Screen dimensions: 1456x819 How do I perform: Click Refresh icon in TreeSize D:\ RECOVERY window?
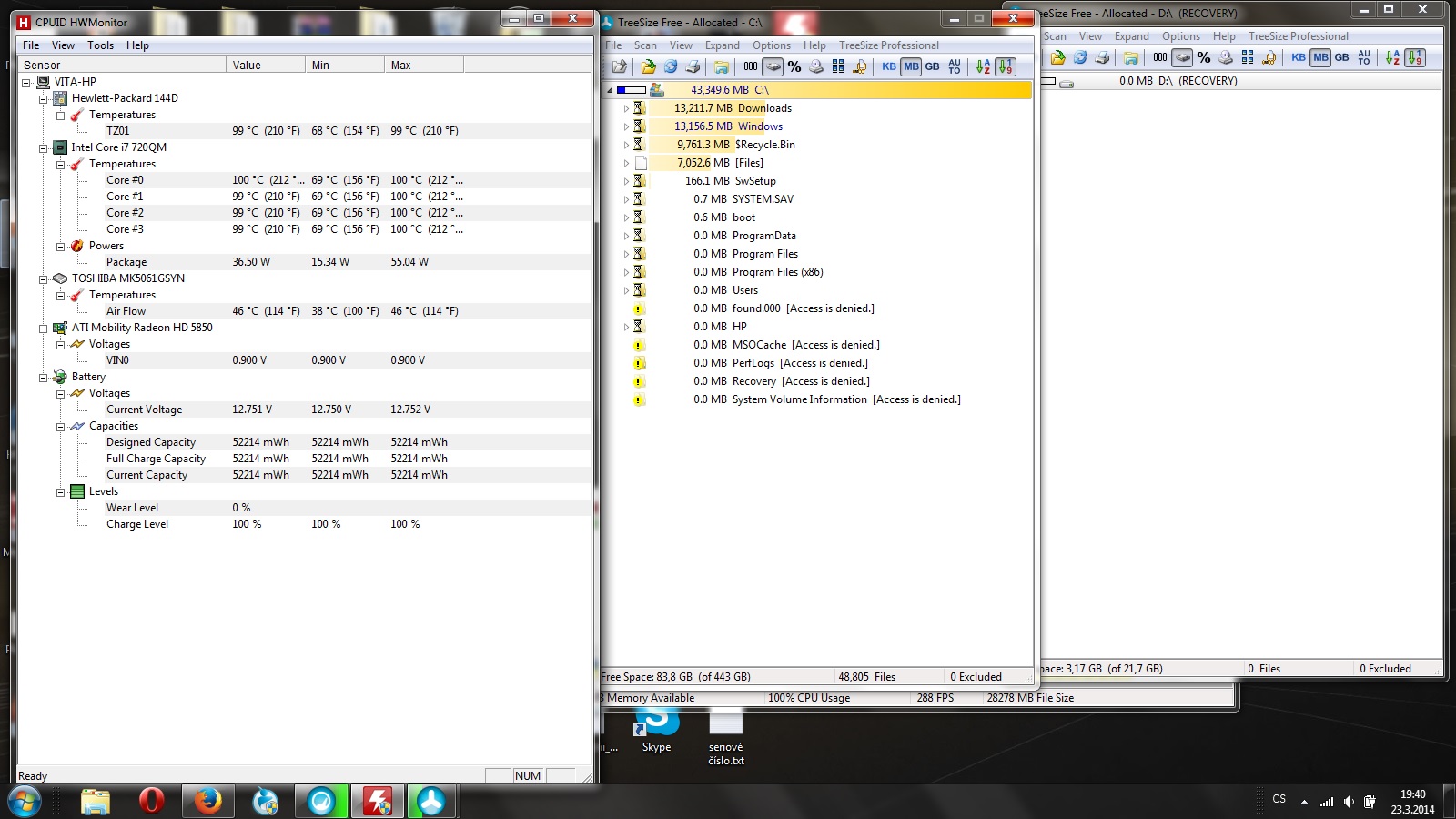pos(1080,57)
